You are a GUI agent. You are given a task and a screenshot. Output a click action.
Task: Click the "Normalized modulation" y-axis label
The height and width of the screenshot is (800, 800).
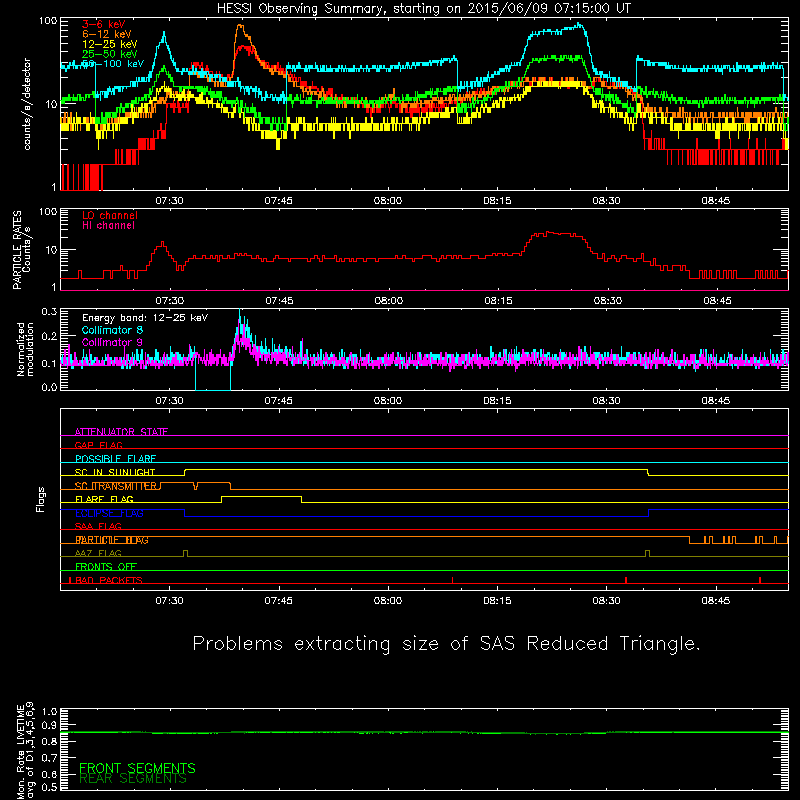pos(25,349)
